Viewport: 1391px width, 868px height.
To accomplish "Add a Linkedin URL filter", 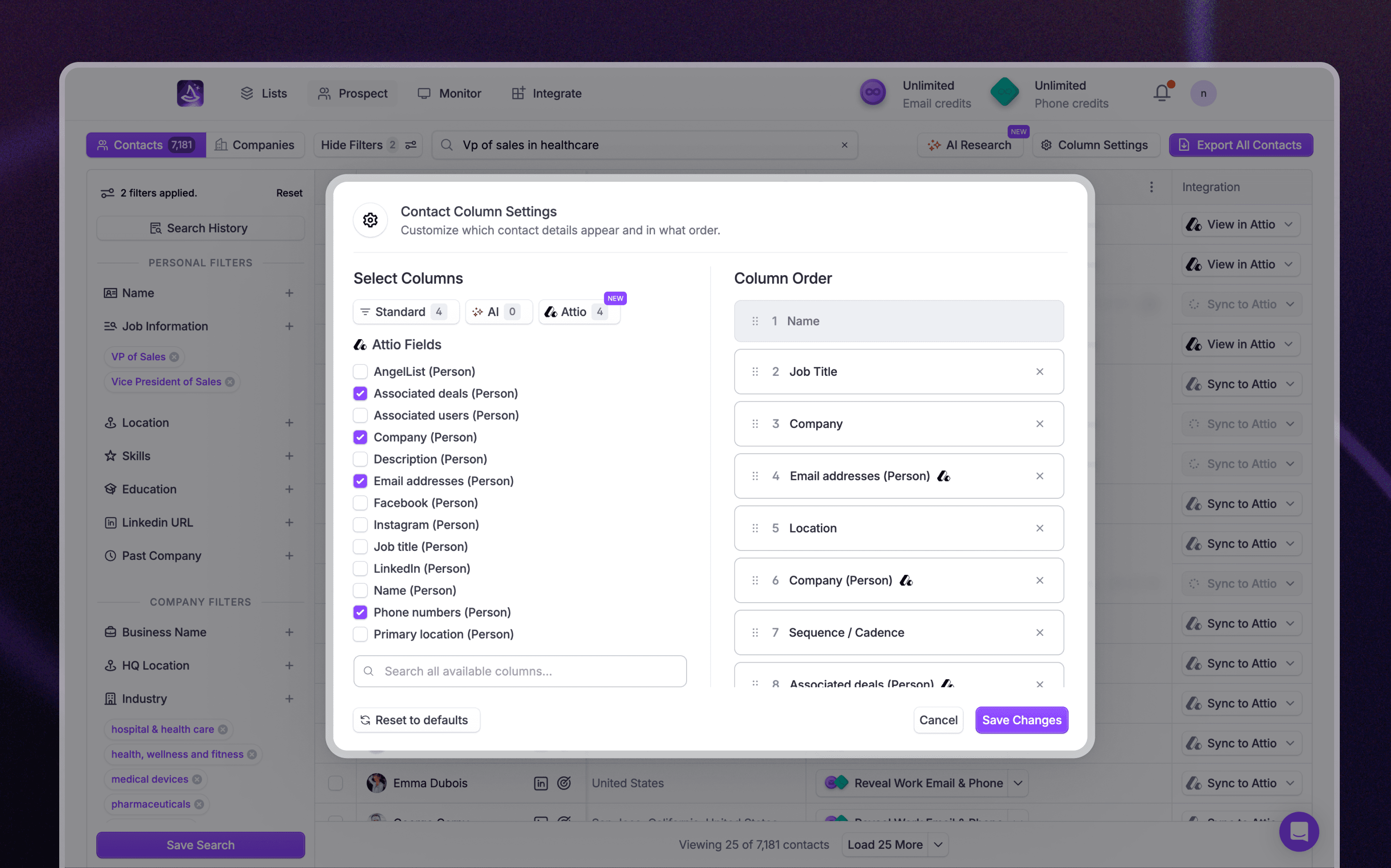I will pos(289,523).
